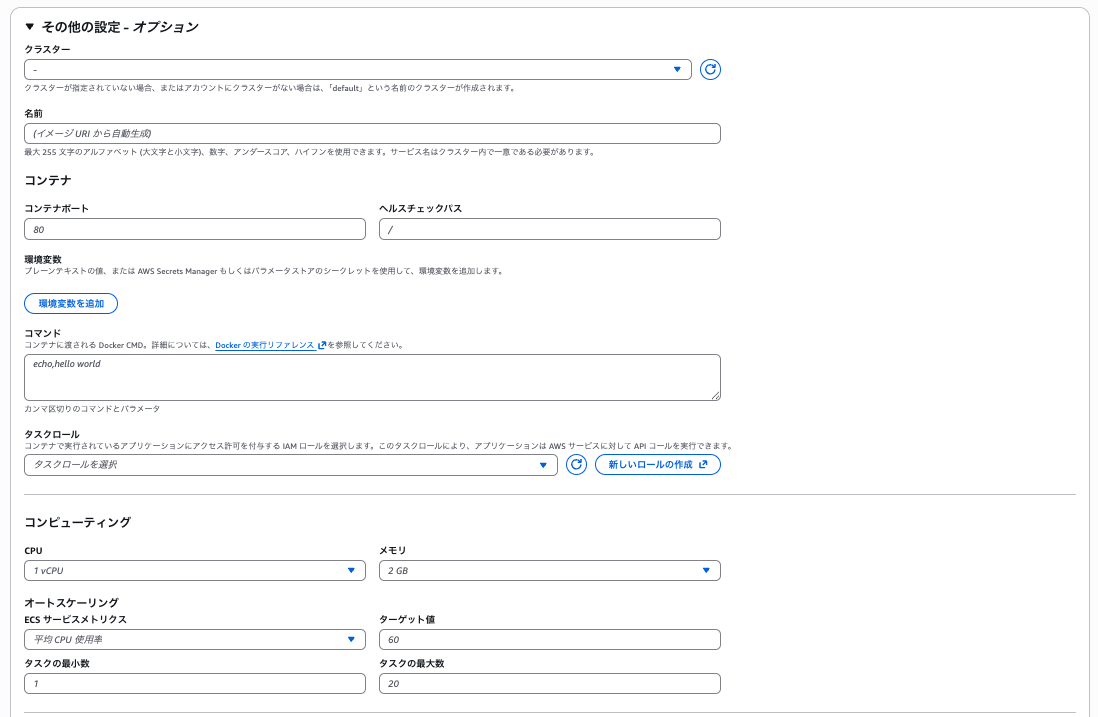Click external link icon after Docker reference
The width and height of the screenshot is (1098, 717).
(322, 345)
